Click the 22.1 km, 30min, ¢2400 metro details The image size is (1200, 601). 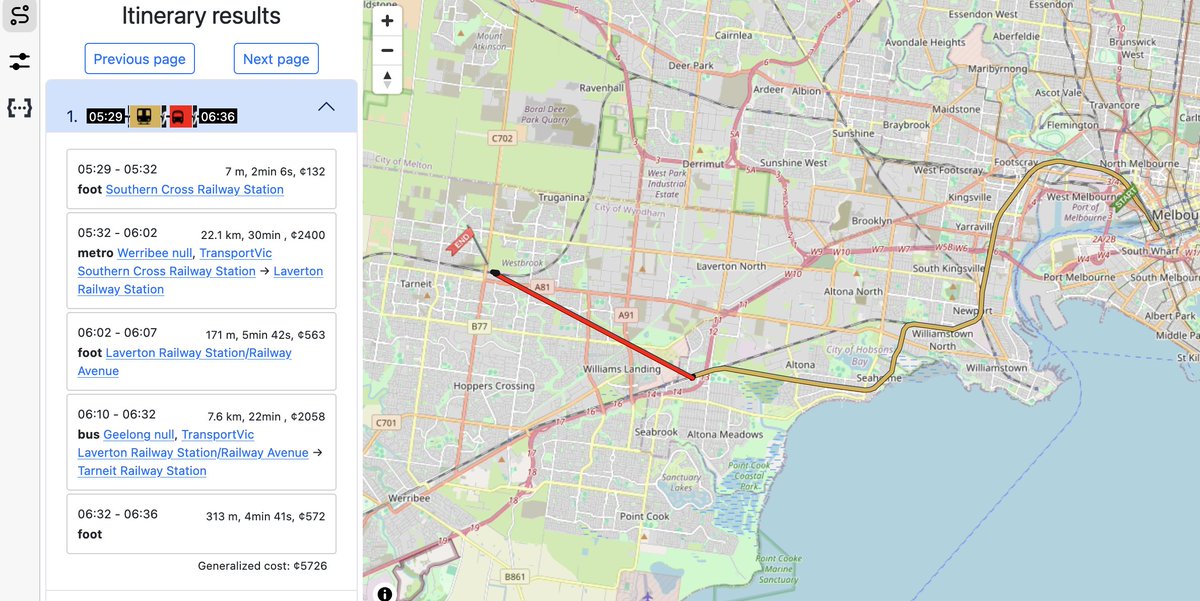(x=263, y=235)
